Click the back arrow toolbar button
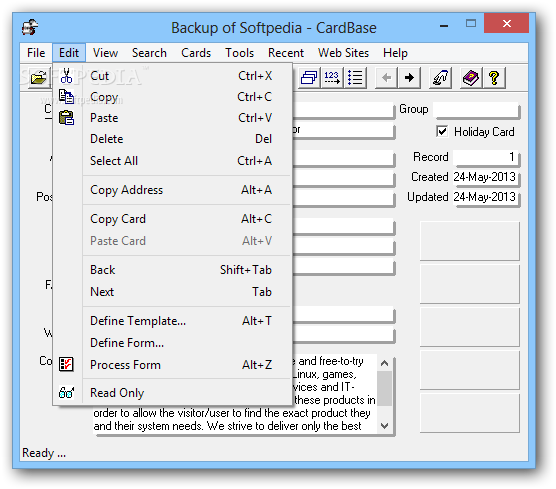 (x=387, y=78)
